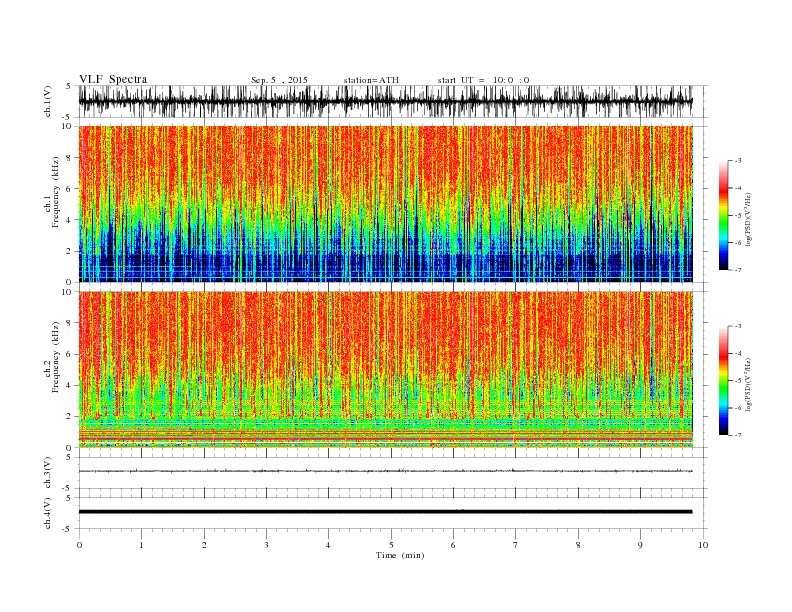Click the ch.1 colorbar "log(PSD)(V²/Hz)" label
This screenshot has height=612, width=792.
click(x=749, y=220)
